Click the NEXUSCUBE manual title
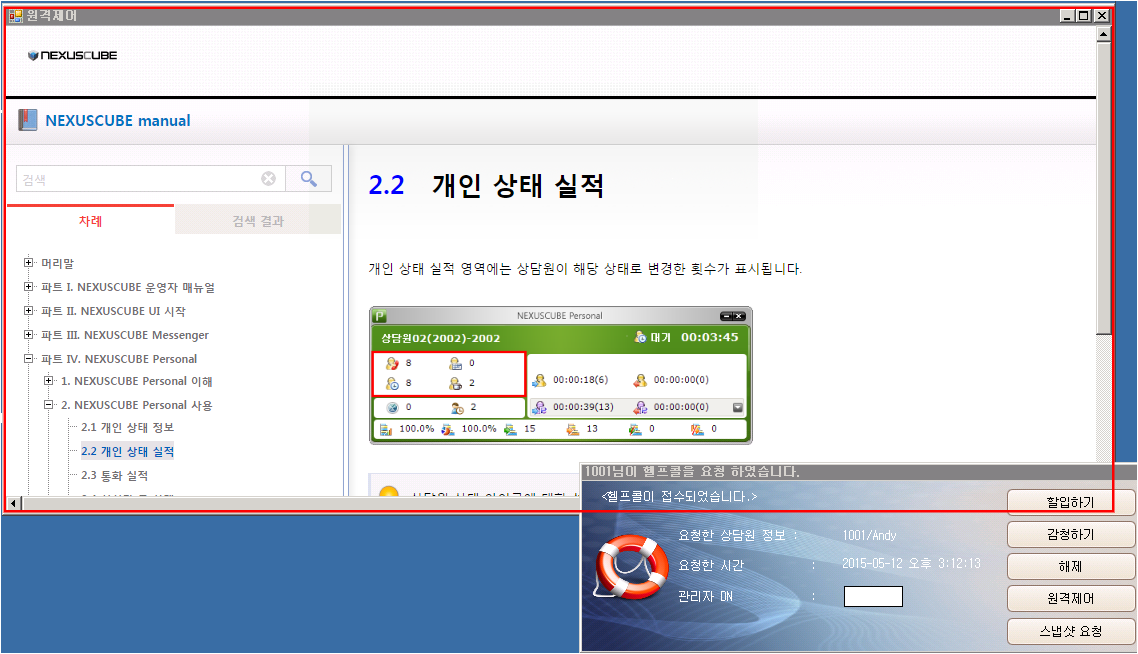Image resolution: width=1138 pixels, height=654 pixels. pos(118,120)
